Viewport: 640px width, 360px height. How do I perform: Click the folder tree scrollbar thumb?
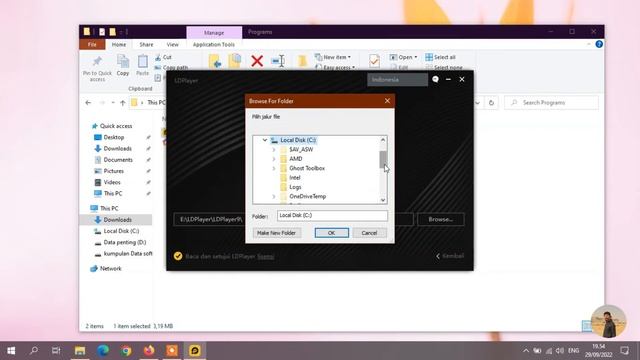tap(382, 159)
